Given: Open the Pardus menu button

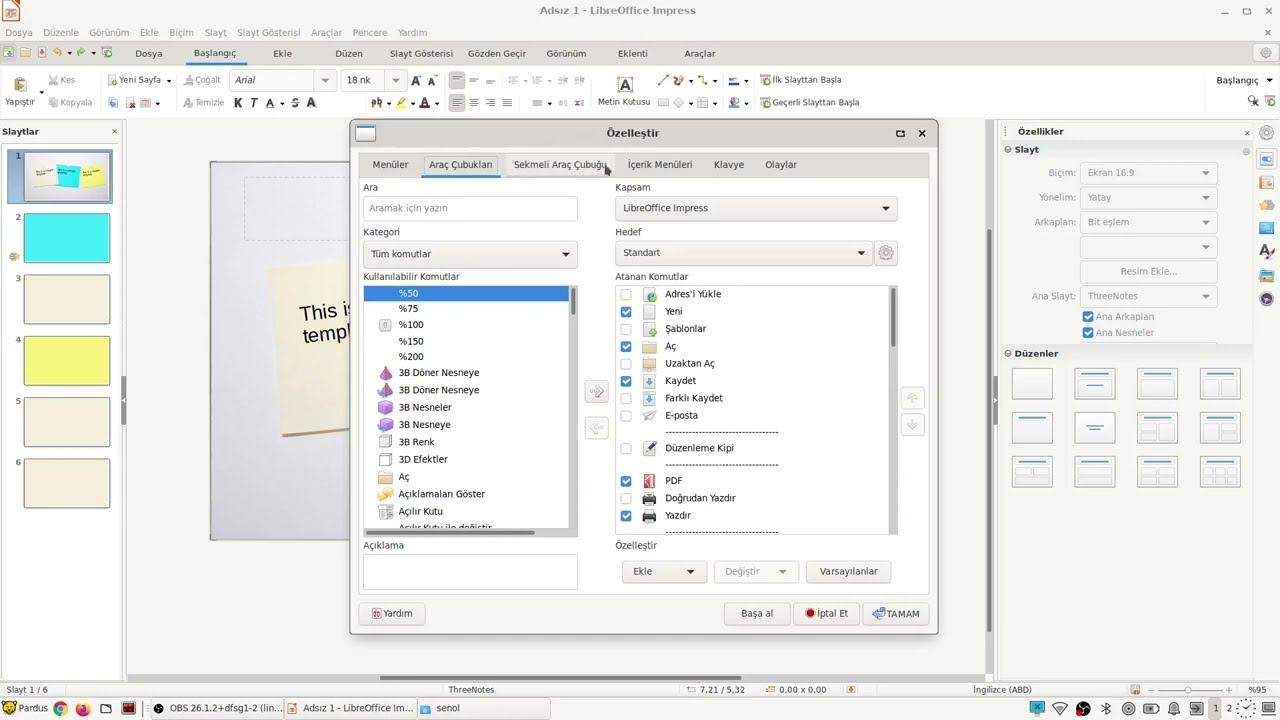Looking at the screenshot, I should tap(25, 708).
